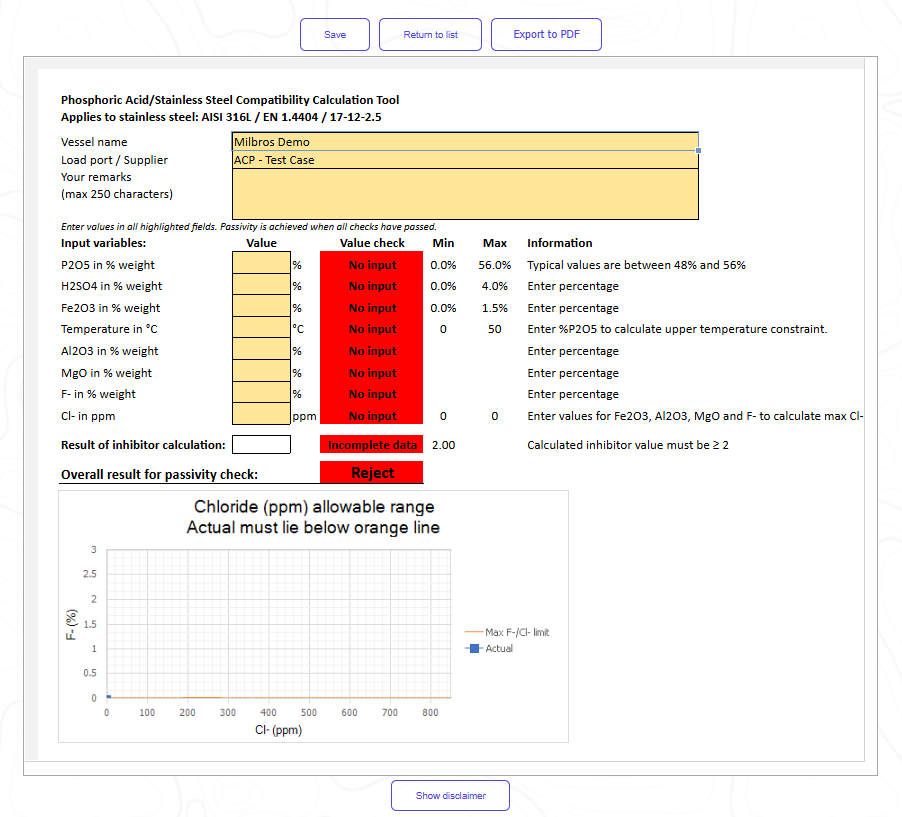Click 'No input' check for P2O5 row
Image resolution: width=902 pixels, height=817 pixels.
(372, 265)
